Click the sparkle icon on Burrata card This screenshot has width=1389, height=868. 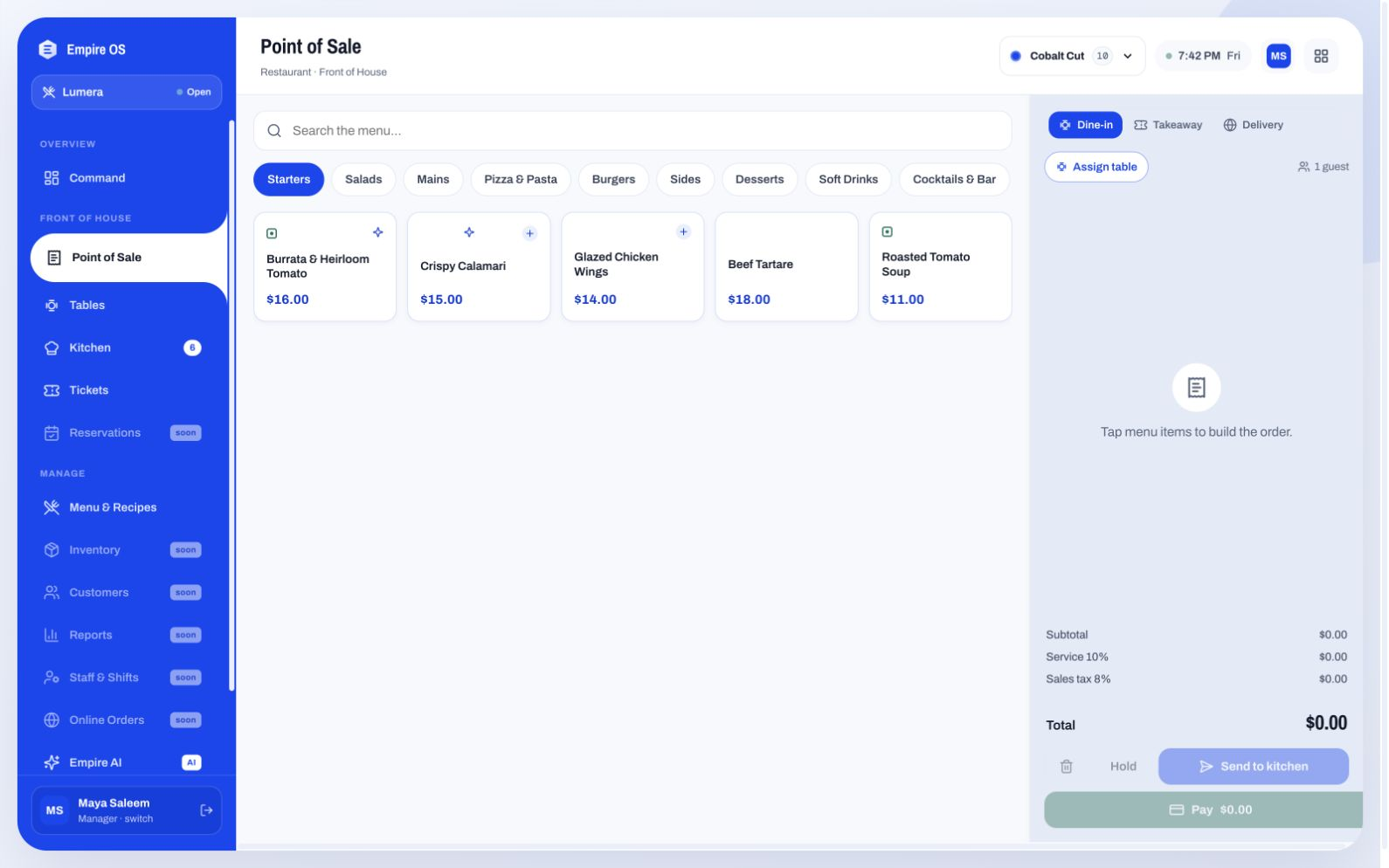378,232
